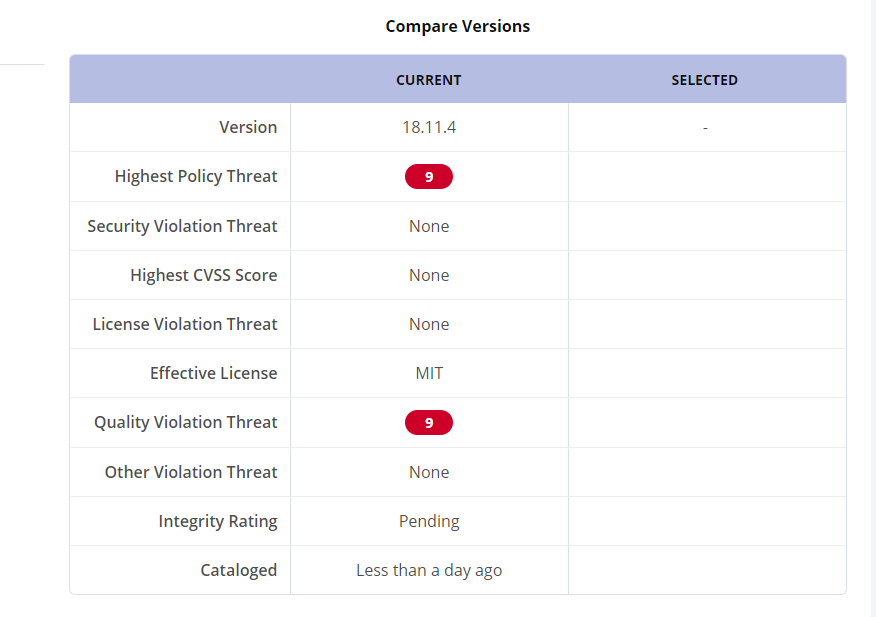The width and height of the screenshot is (876, 617).
Task: Open version 18.11.4 details
Action: 428,127
